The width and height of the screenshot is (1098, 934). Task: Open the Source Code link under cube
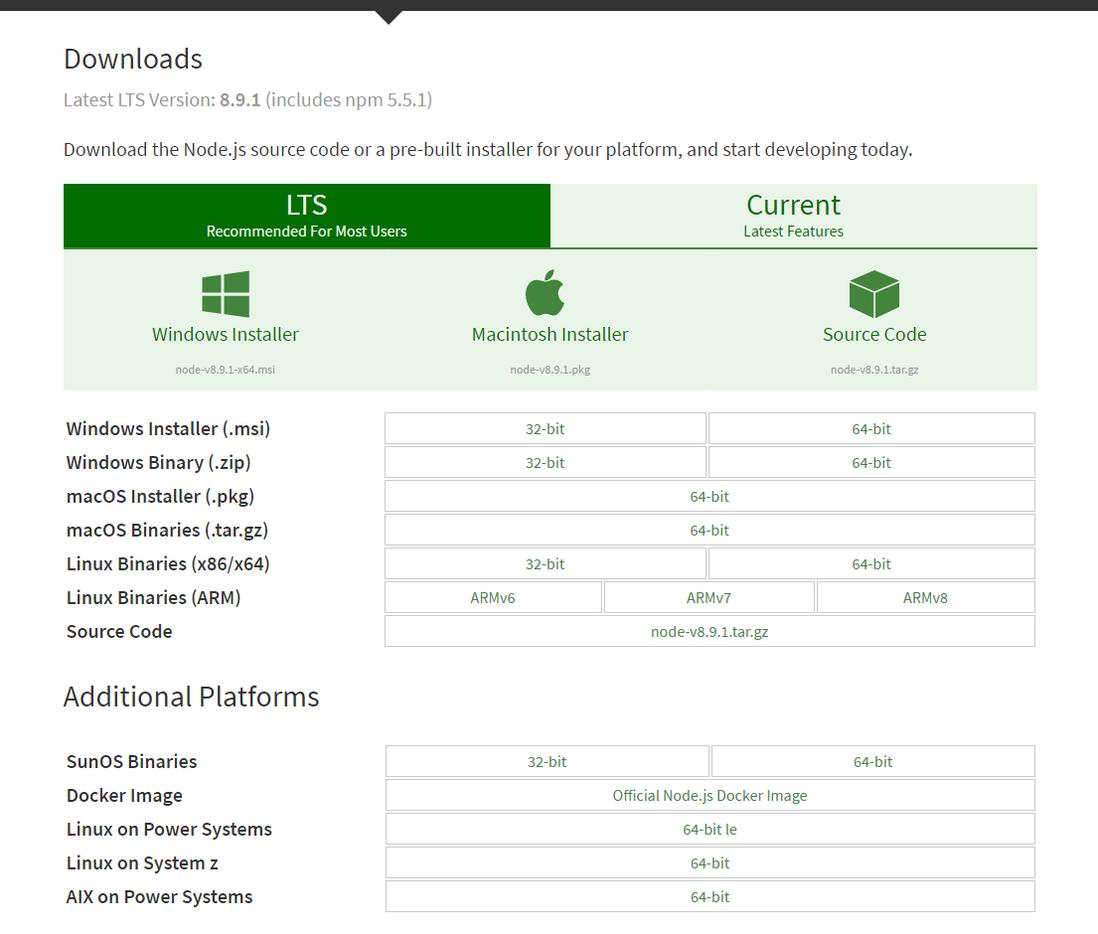click(x=875, y=335)
